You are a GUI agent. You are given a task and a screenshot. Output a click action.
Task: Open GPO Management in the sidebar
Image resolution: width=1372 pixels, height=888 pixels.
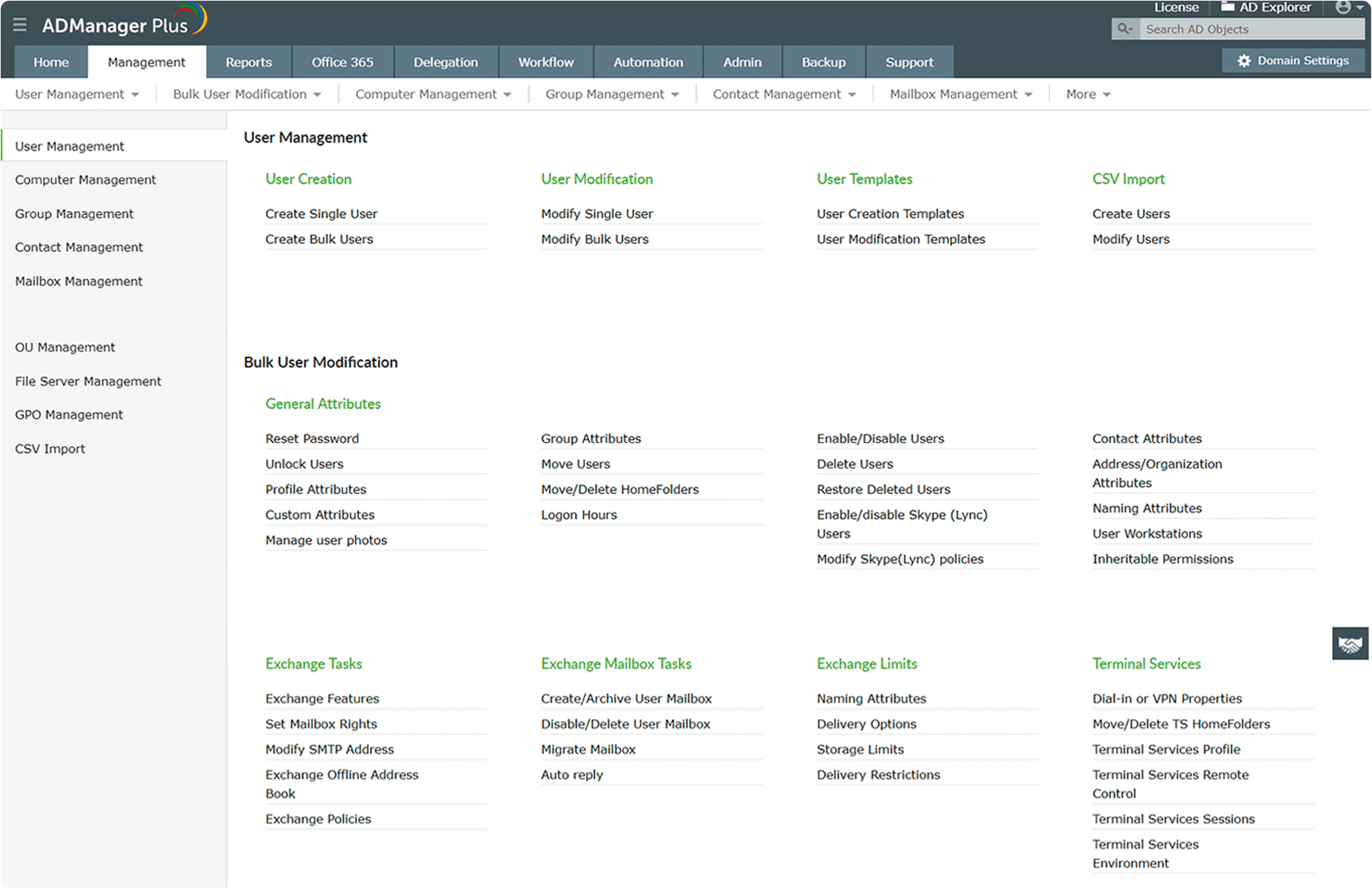pos(69,415)
